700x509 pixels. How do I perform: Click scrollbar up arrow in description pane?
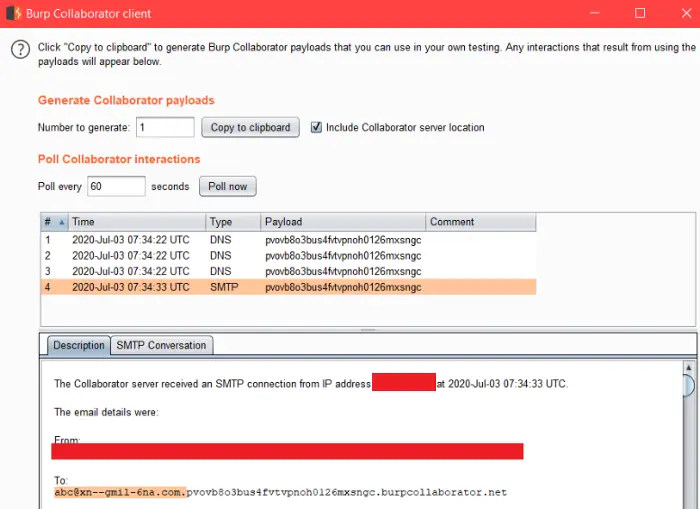pyautogui.click(x=689, y=367)
